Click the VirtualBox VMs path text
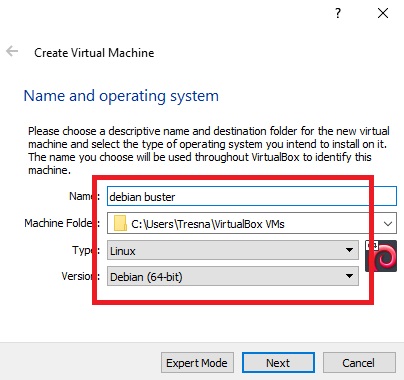 (208, 224)
